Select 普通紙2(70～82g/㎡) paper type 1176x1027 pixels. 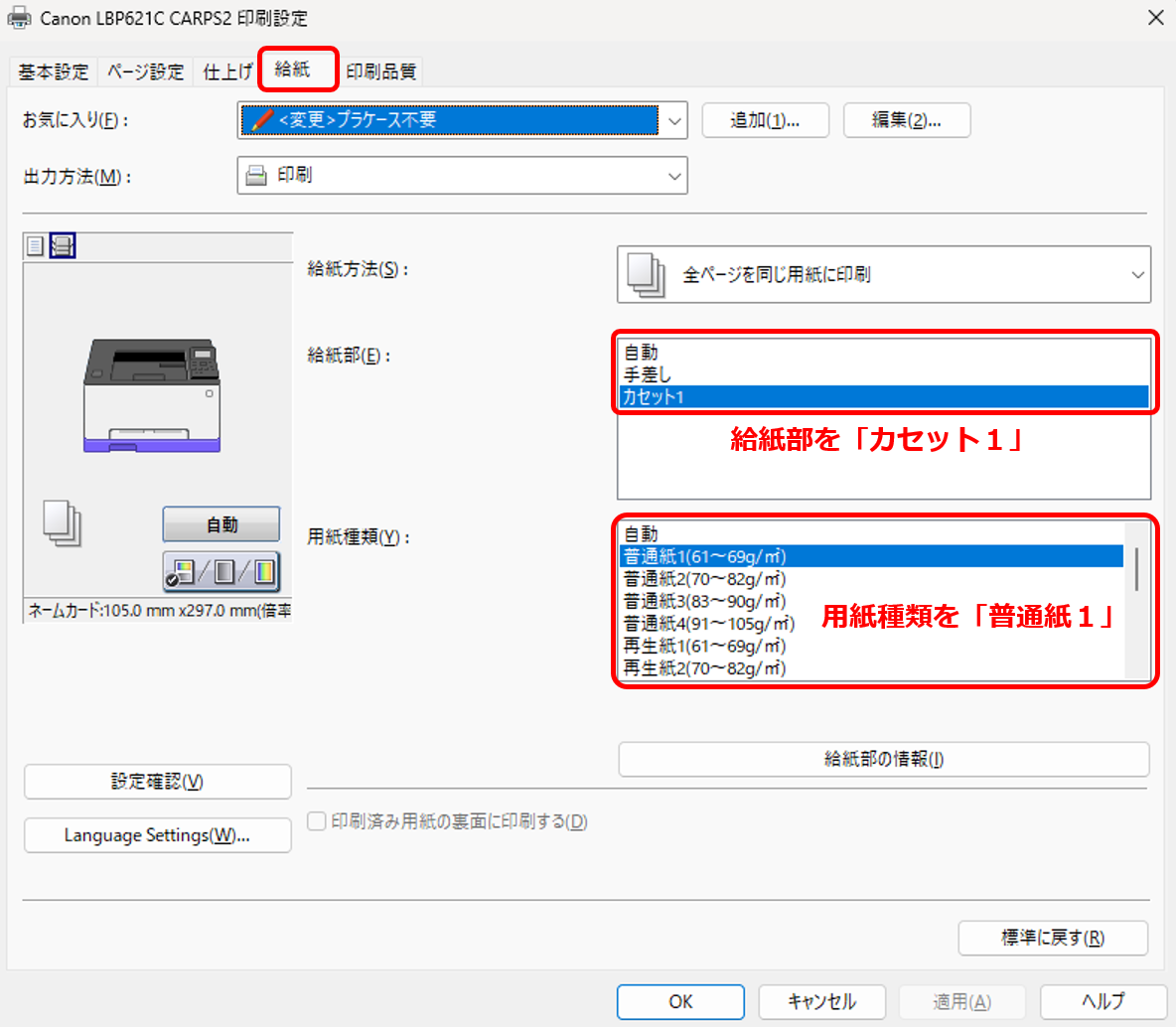(871, 579)
